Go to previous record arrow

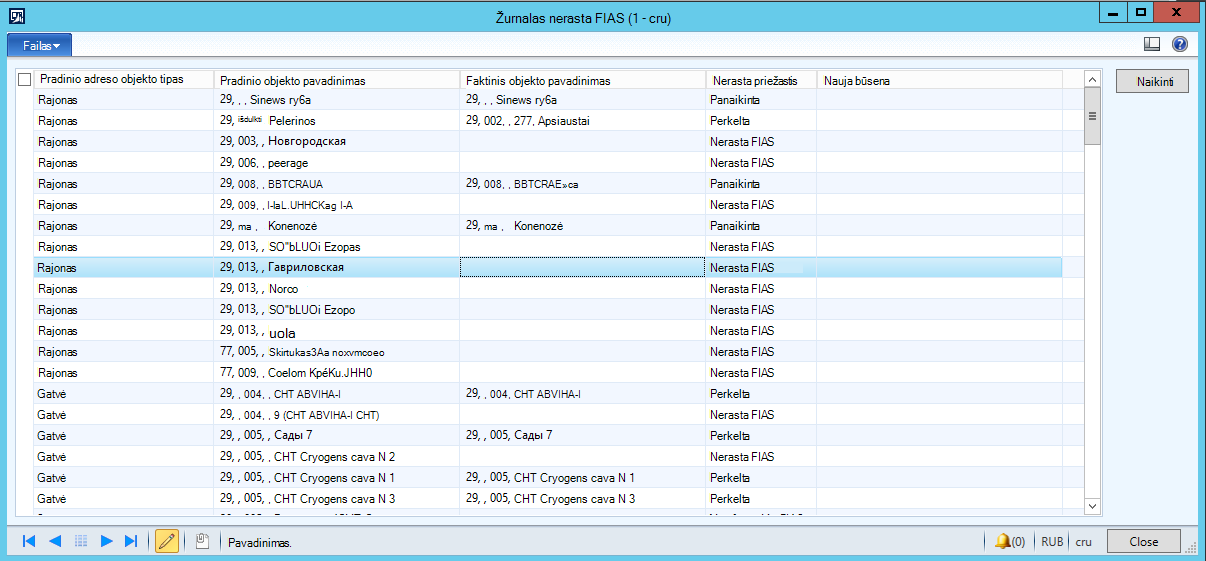[55, 541]
